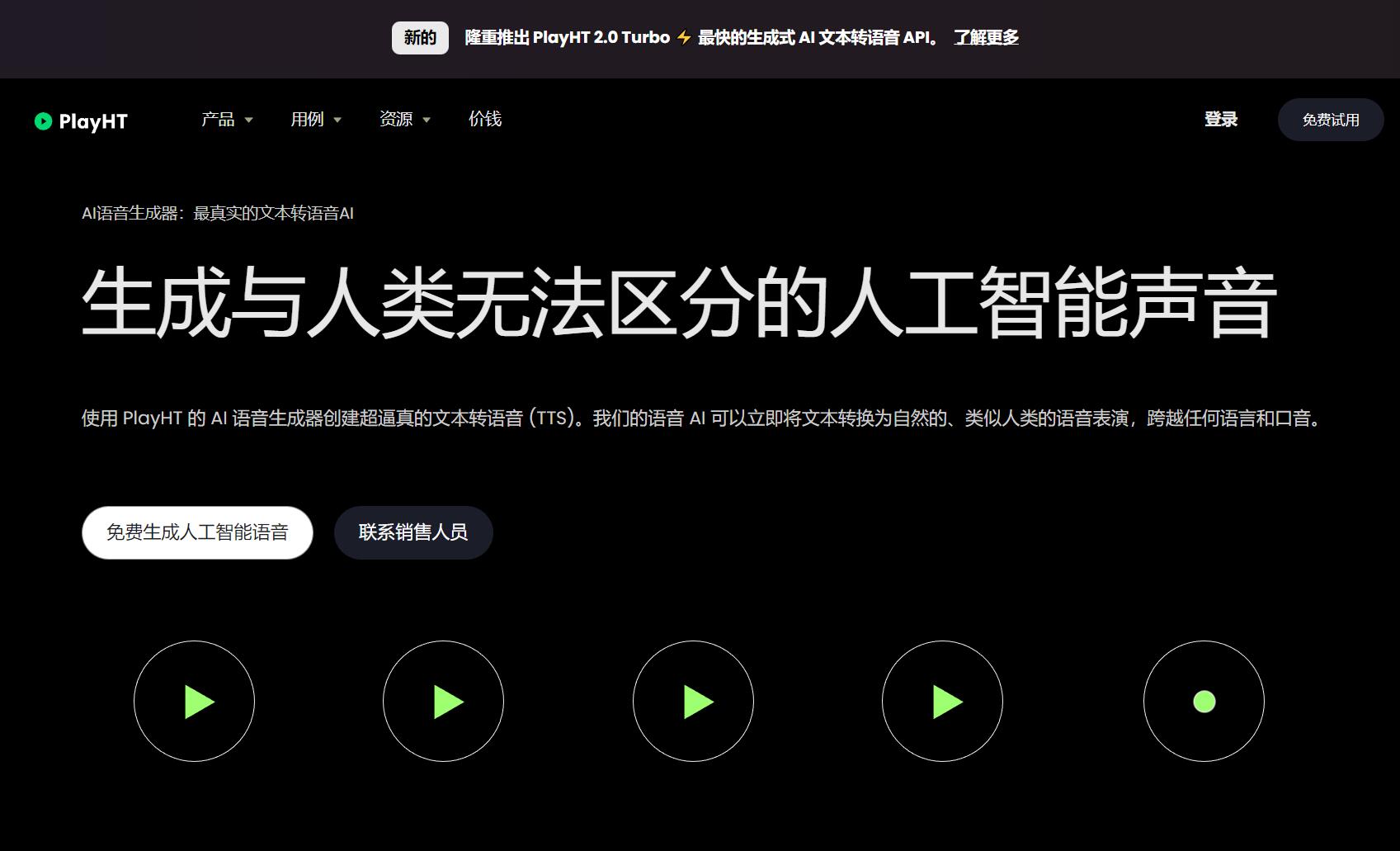Click the PlayHT wordmark text

click(x=93, y=122)
